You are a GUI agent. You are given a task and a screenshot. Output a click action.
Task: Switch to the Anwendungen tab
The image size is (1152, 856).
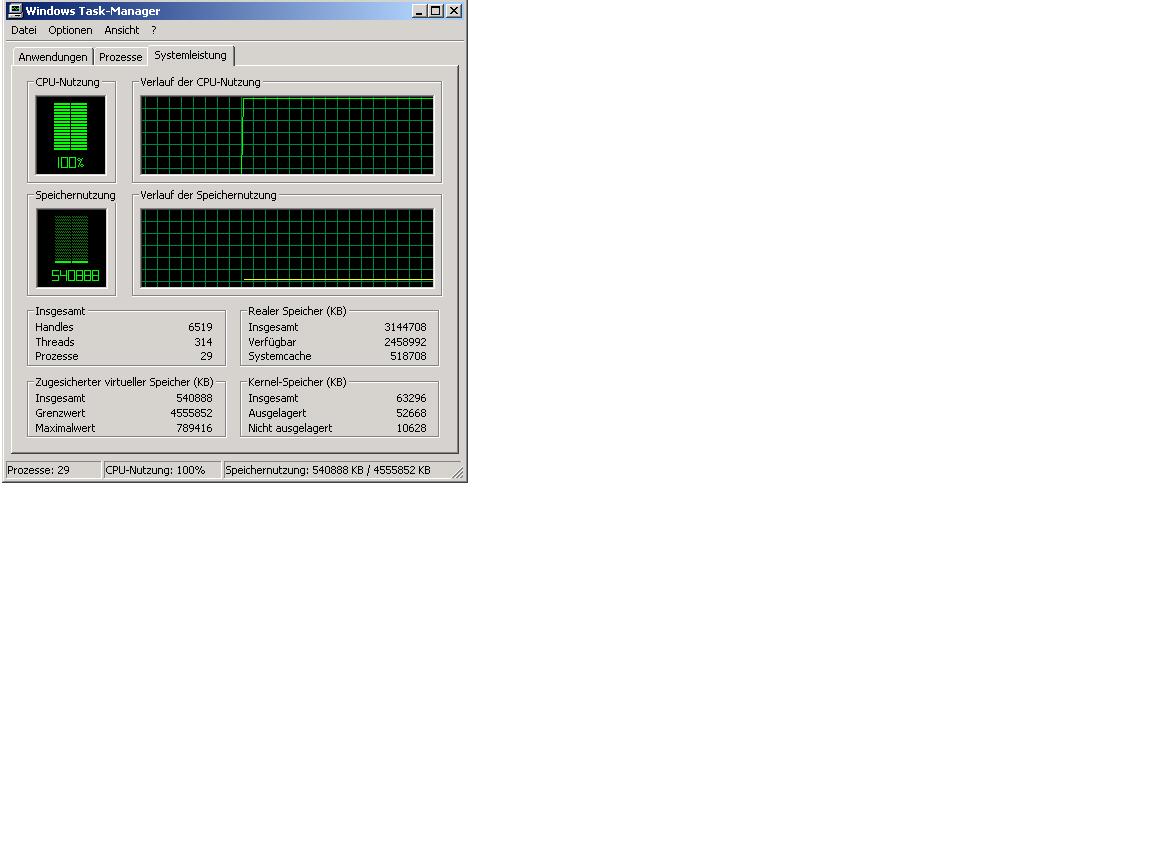pyautogui.click(x=53, y=57)
